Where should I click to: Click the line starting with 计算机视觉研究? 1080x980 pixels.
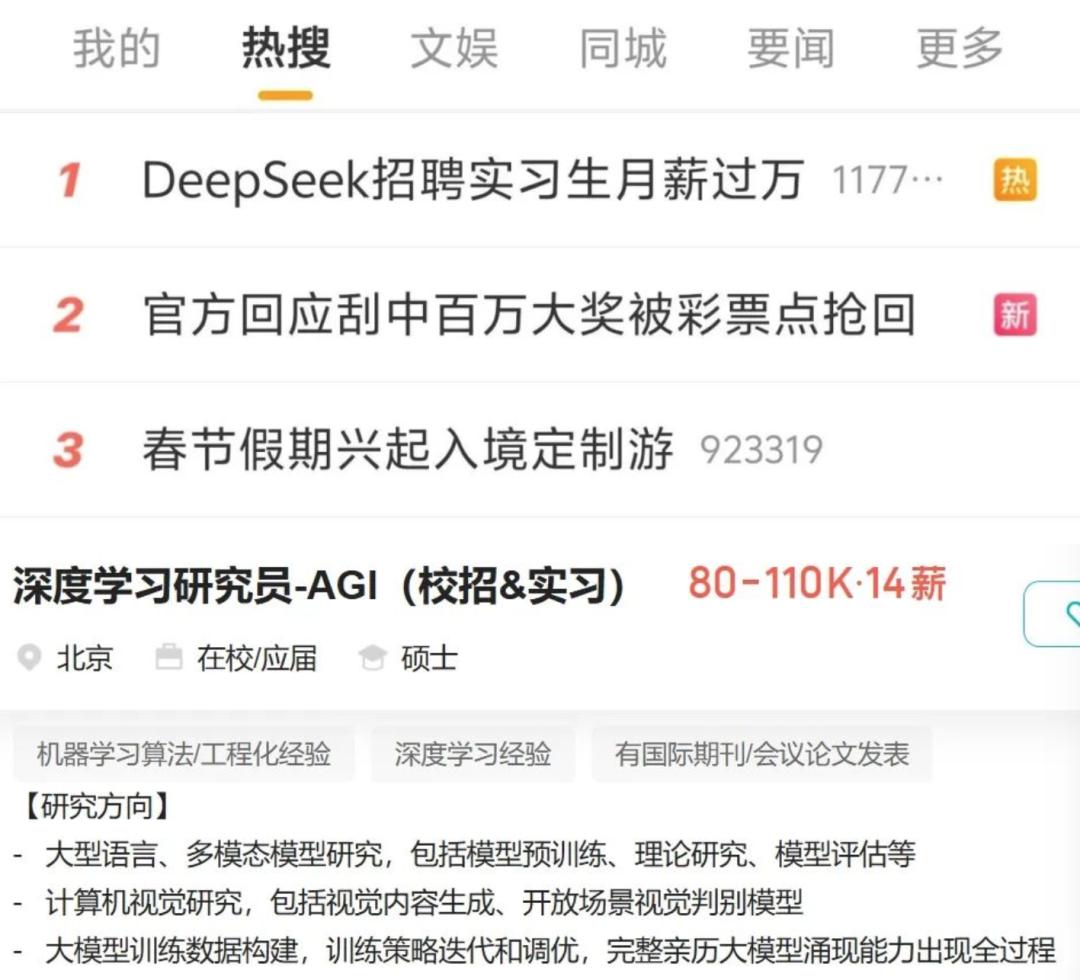[408, 902]
